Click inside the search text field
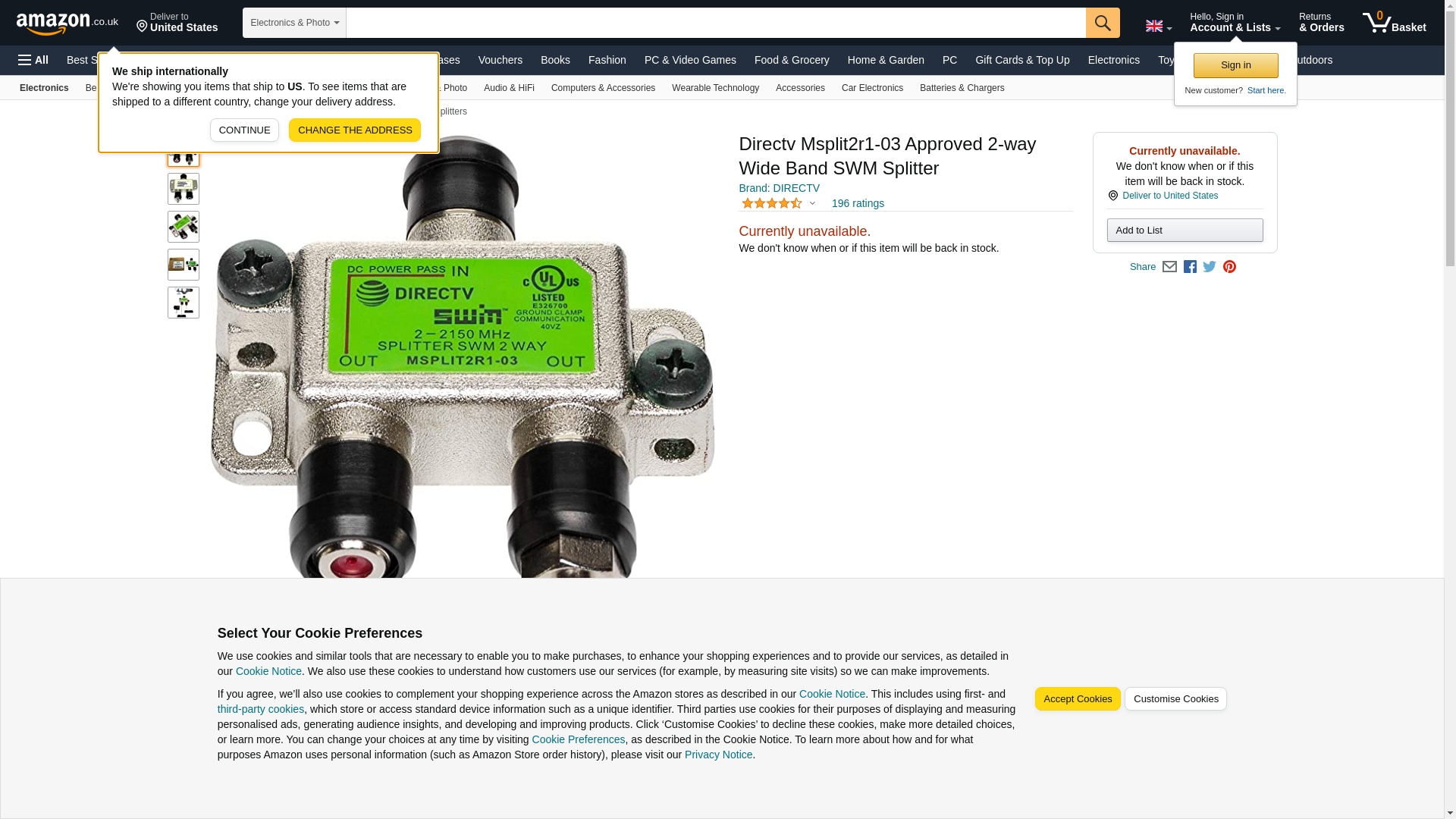Screen dimensions: 1456x819 716,23
